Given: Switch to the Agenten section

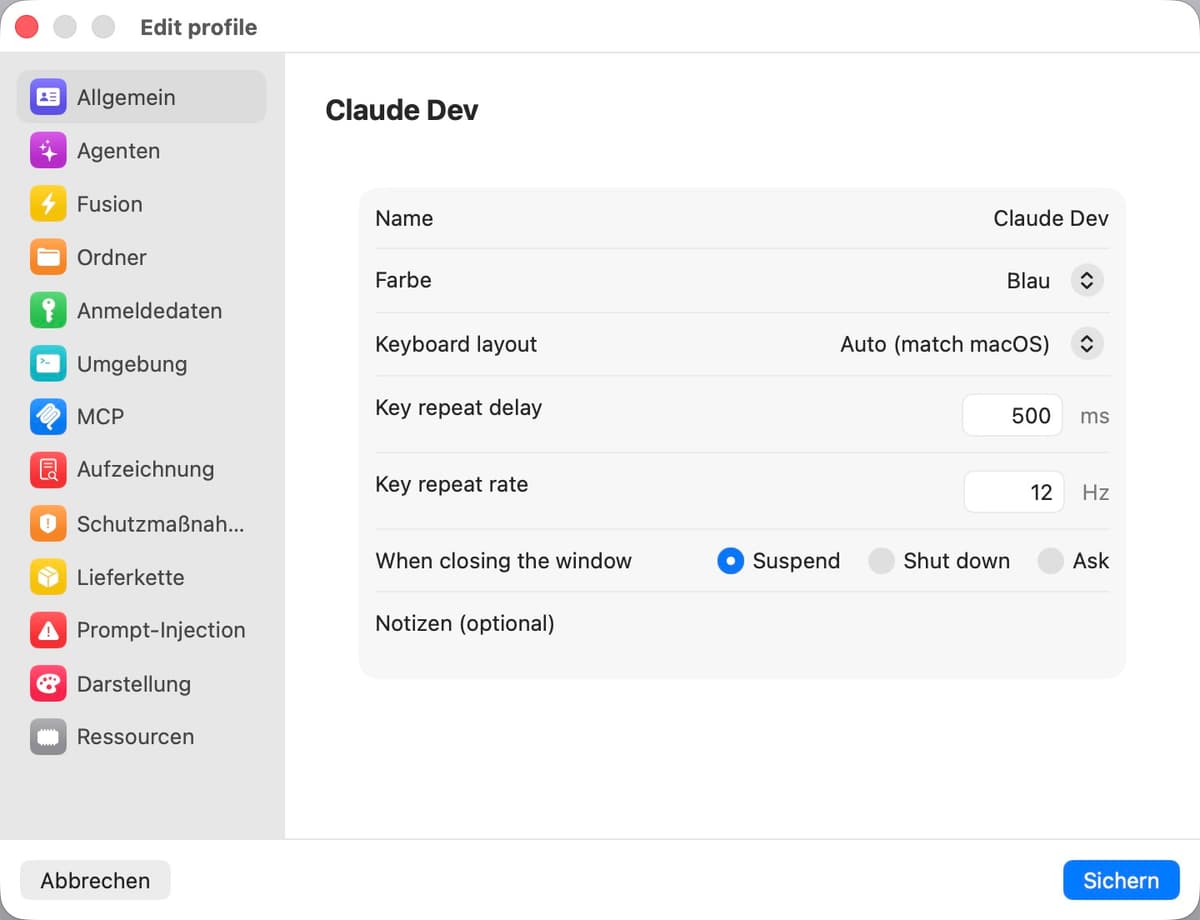Looking at the screenshot, I should click(x=118, y=151).
